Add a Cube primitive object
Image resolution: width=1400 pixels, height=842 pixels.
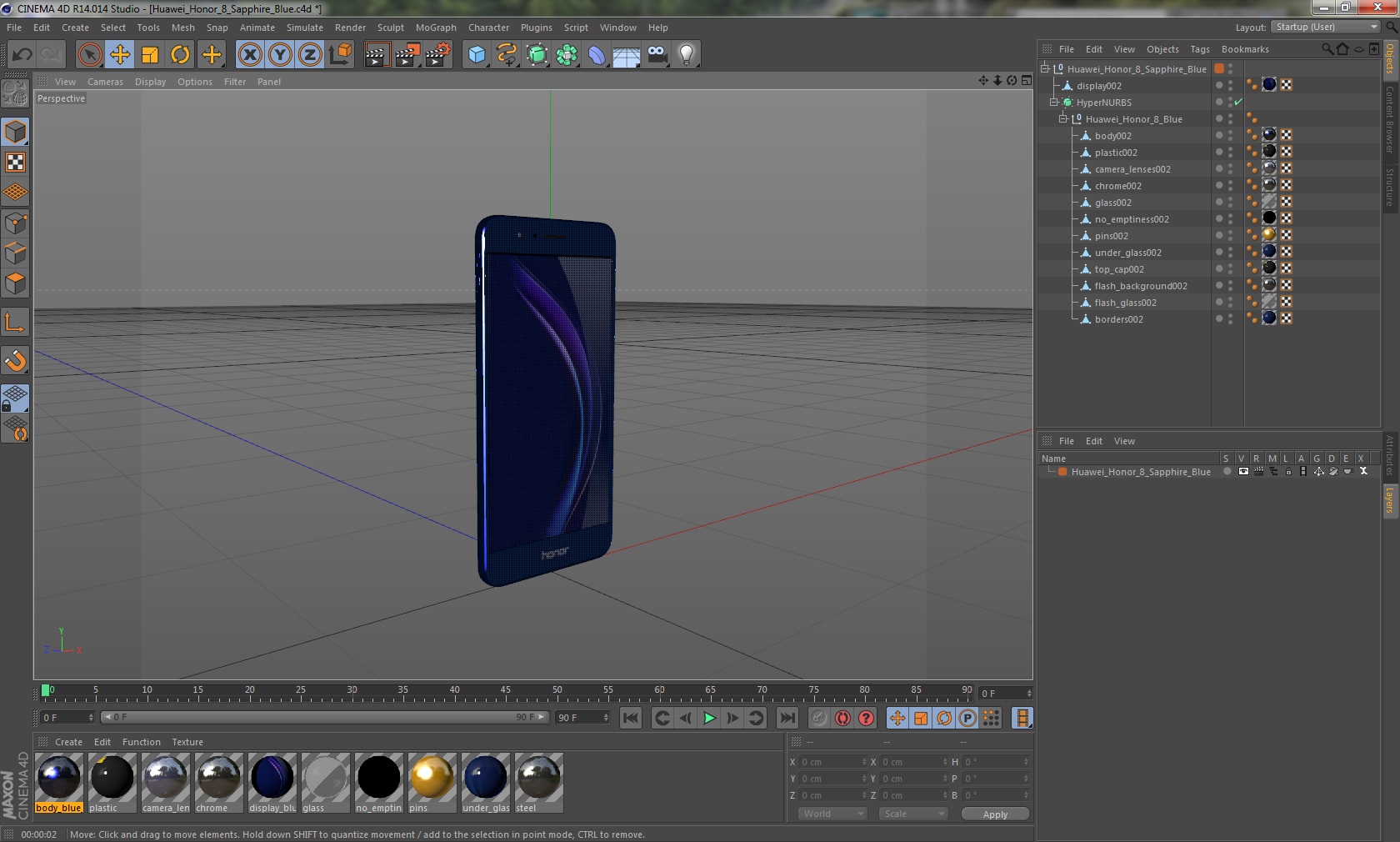477,55
